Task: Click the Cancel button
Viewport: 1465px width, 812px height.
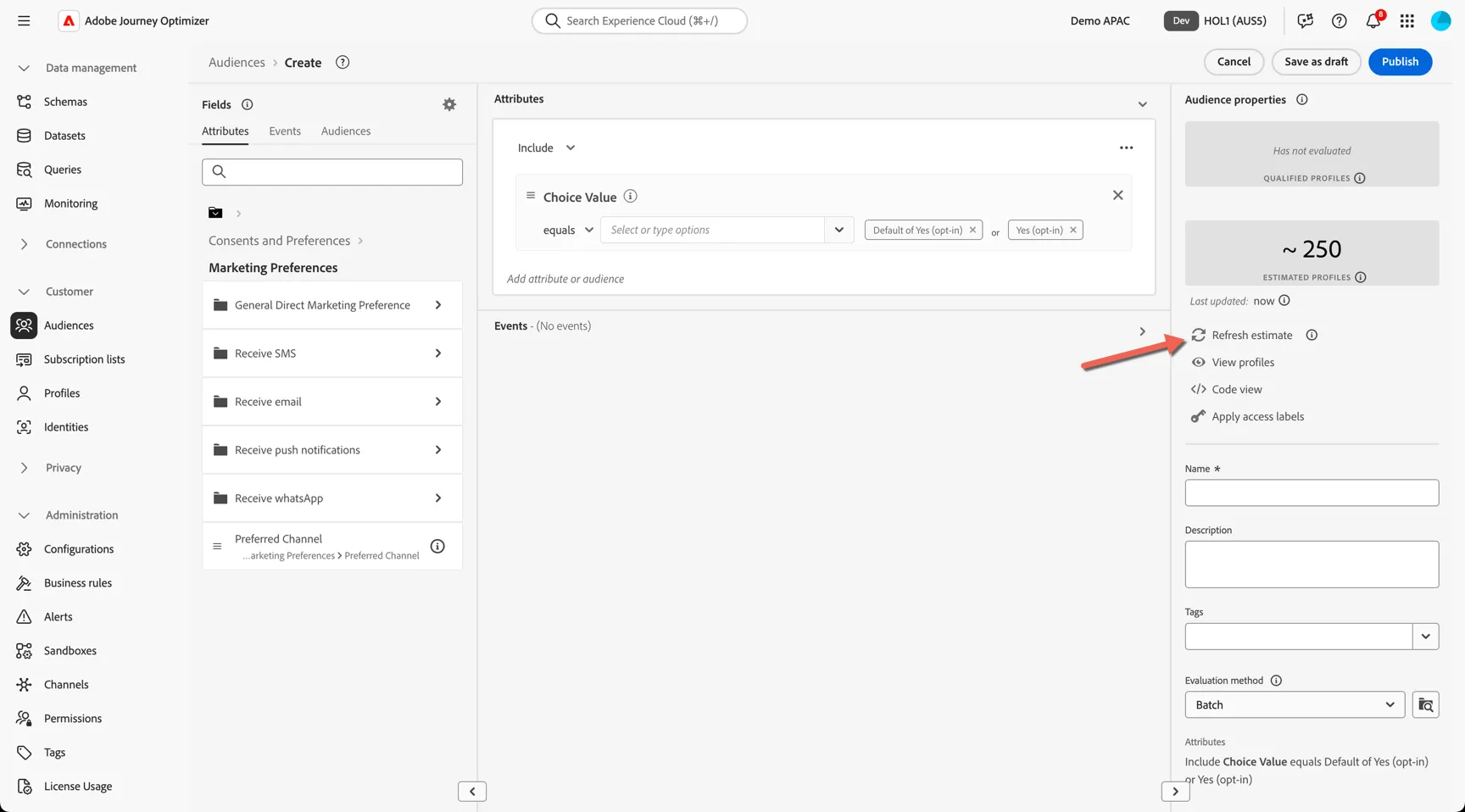Action: 1234,61
